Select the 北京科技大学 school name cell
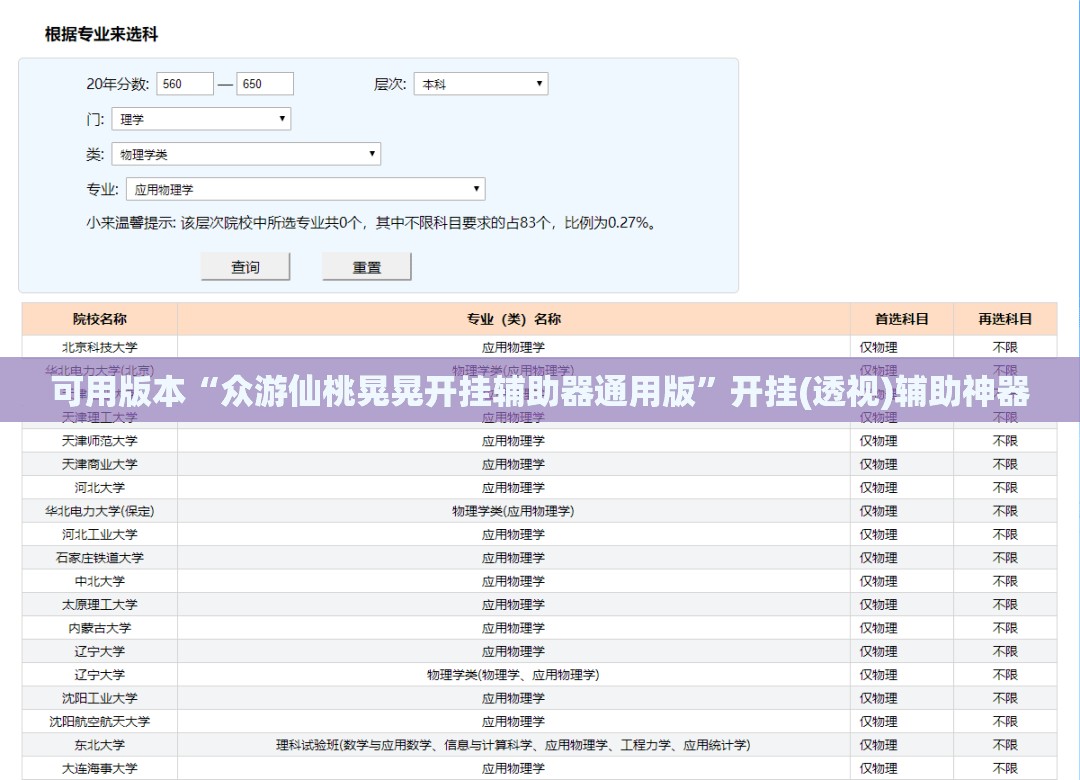Screen dimensions: 1080x780 pos(100,347)
